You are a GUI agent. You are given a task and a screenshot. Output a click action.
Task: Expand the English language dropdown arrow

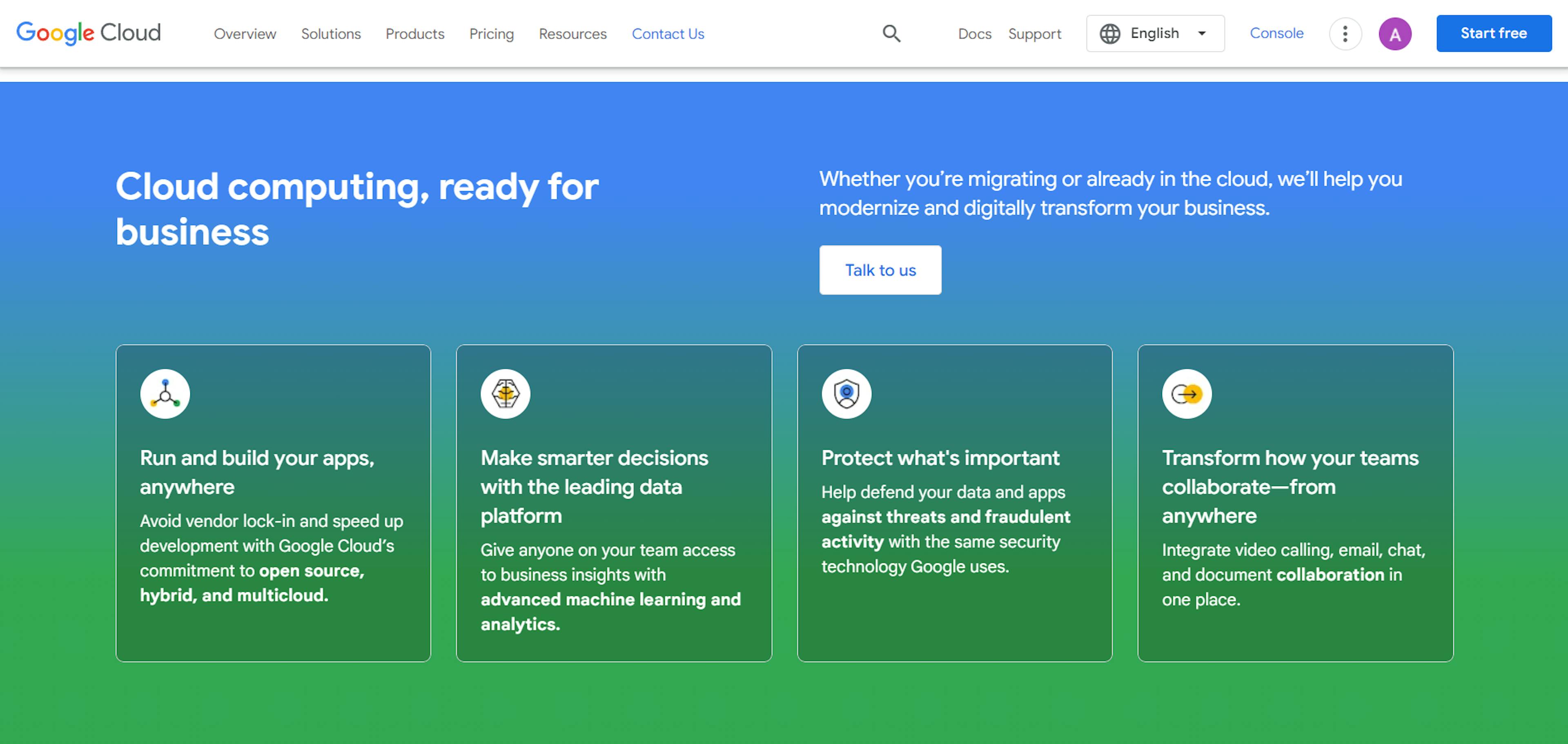(1202, 33)
